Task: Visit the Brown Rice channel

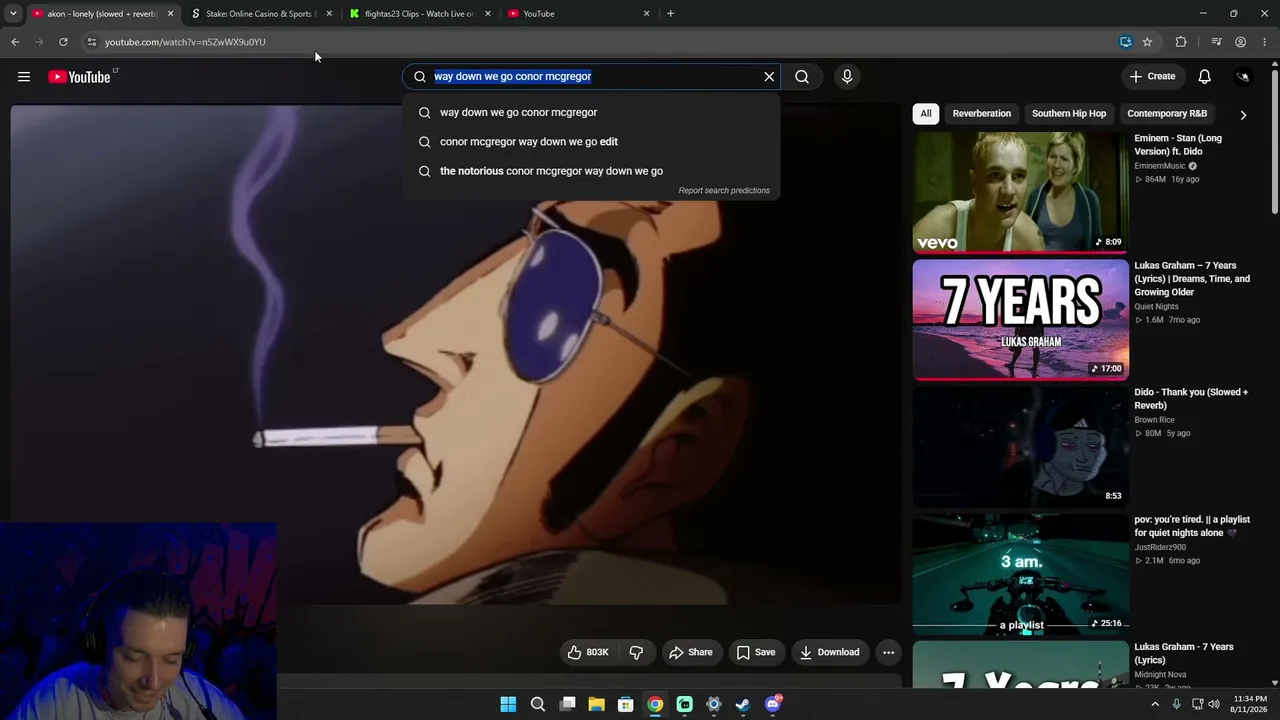Action: (1154, 420)
